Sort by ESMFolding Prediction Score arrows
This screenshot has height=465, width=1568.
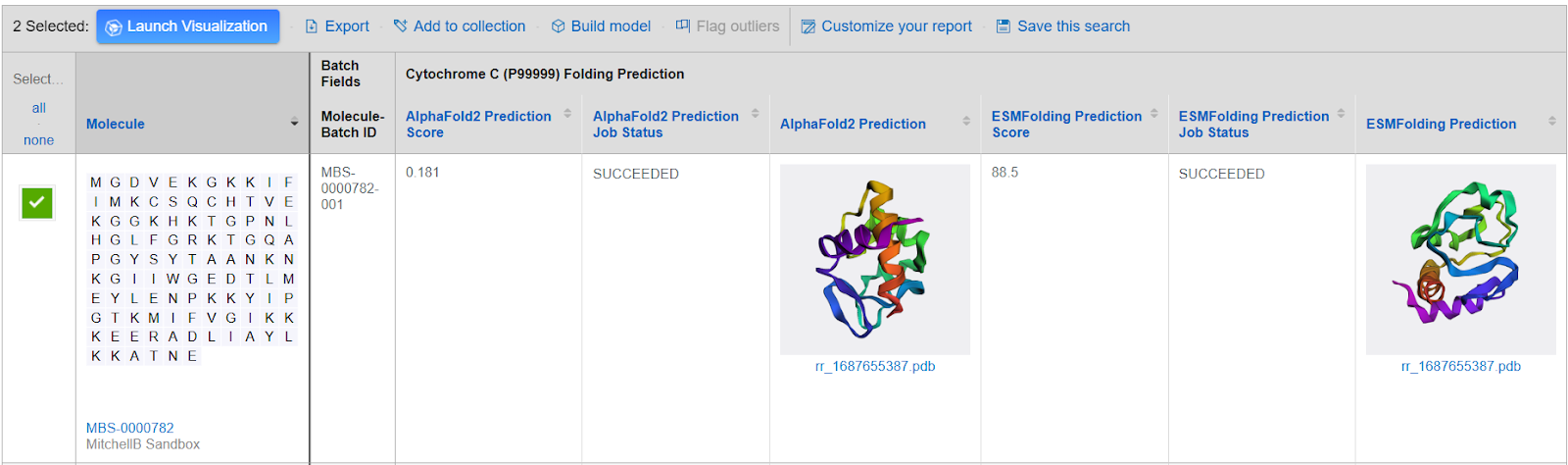point(1154,114)
